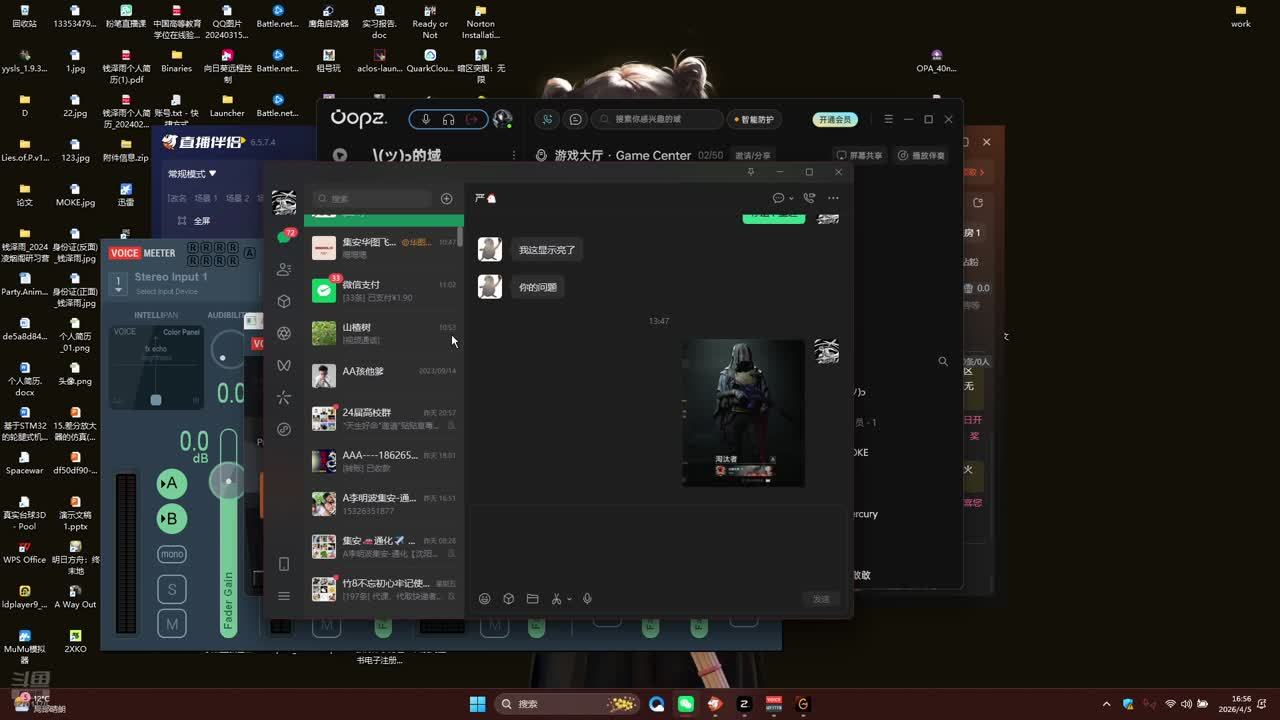Click the 开通会员 button in Oopz
1280x720 pixels.
tap(835, 119)
